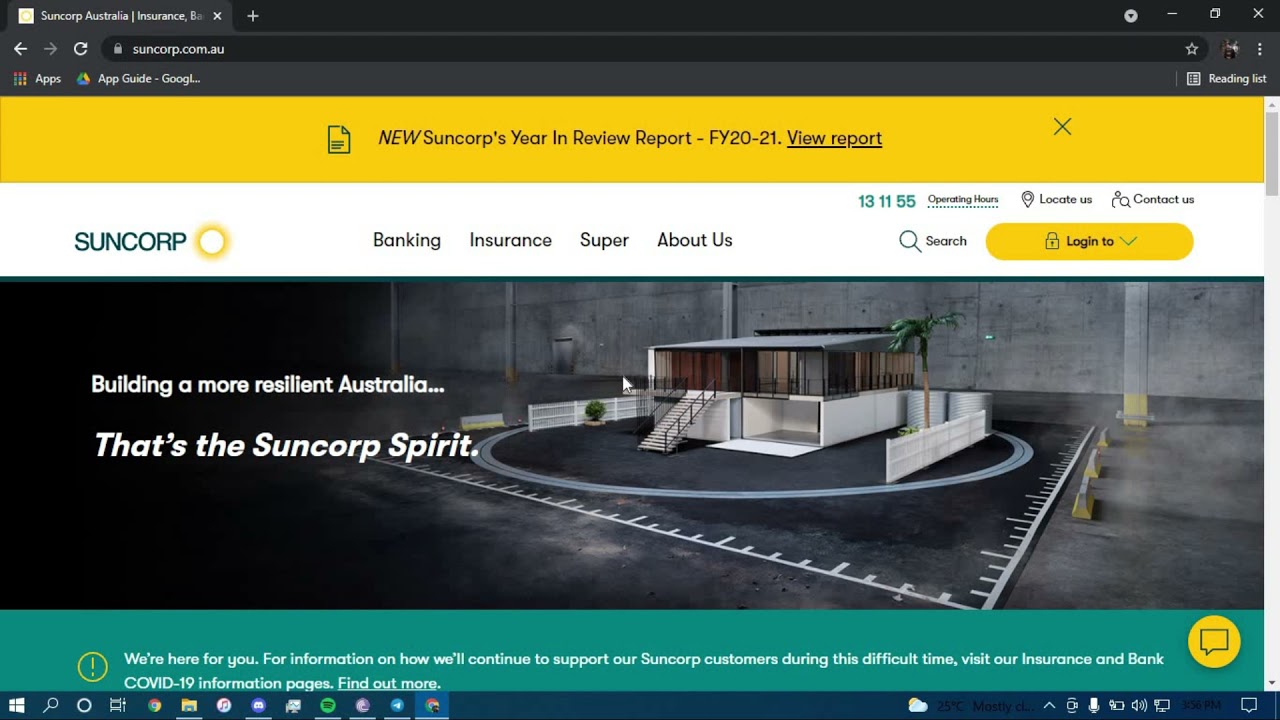
Task: Click the Suncorp logo
Action: pyautogui.click(x=152, y=241)
